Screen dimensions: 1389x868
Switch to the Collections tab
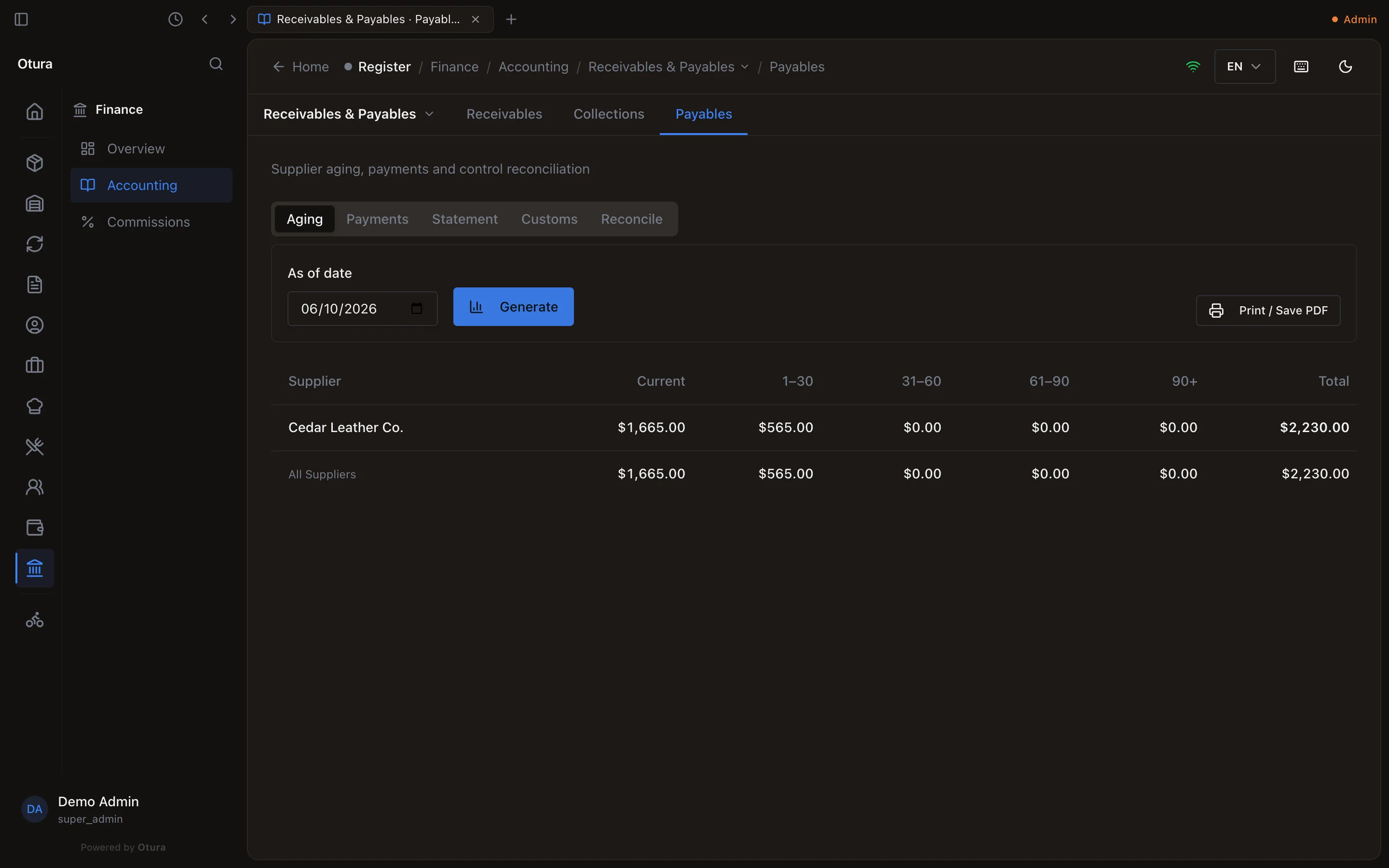point(608,114)
